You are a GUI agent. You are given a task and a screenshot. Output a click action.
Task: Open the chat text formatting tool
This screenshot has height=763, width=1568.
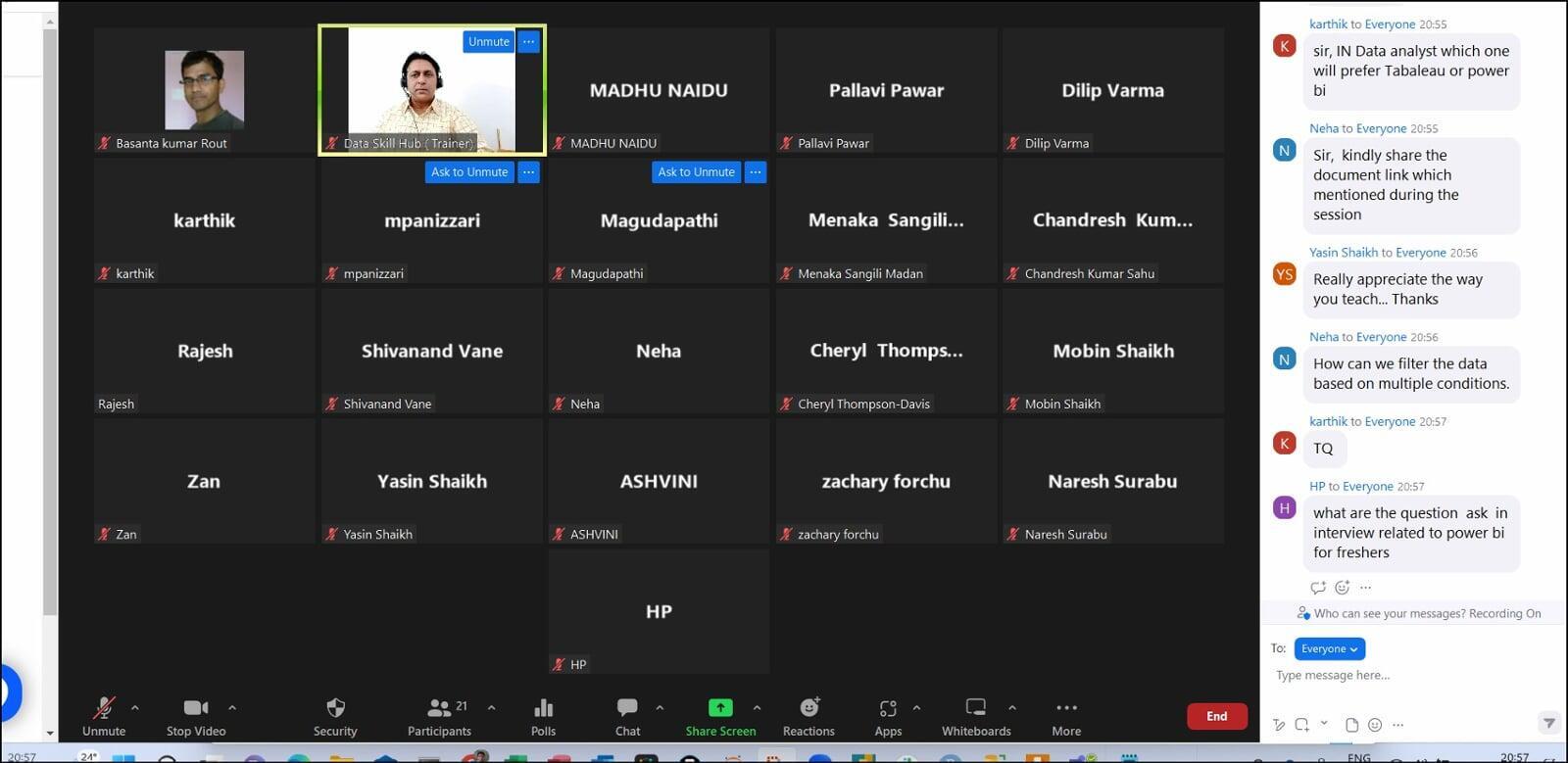1279,725
